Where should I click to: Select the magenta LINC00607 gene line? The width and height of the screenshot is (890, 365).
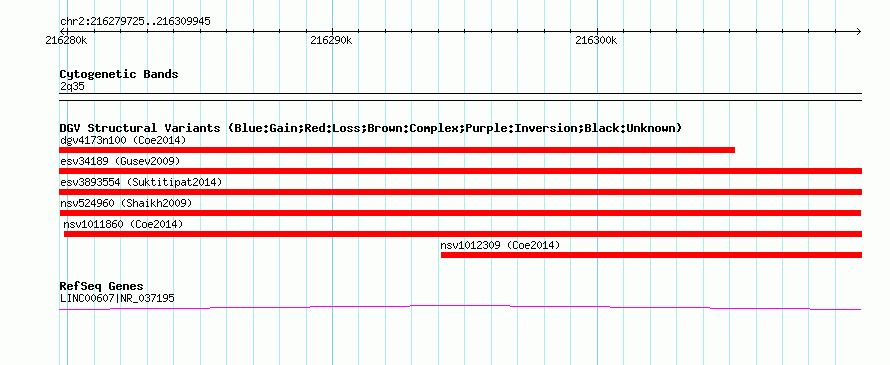point(460,307)
